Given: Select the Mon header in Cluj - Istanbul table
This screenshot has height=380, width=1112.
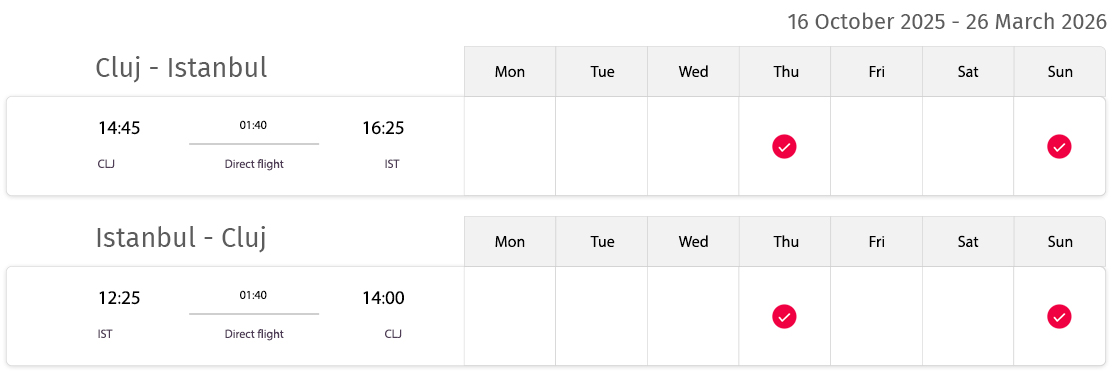Looking at the screenshot, I should [510, 72].
